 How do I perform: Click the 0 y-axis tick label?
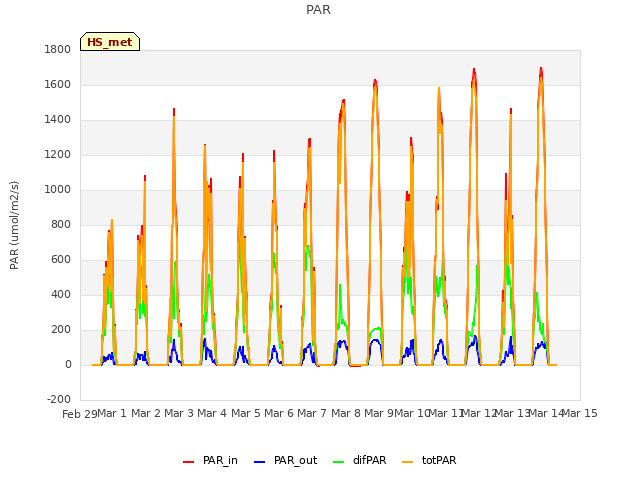(68, 364)
